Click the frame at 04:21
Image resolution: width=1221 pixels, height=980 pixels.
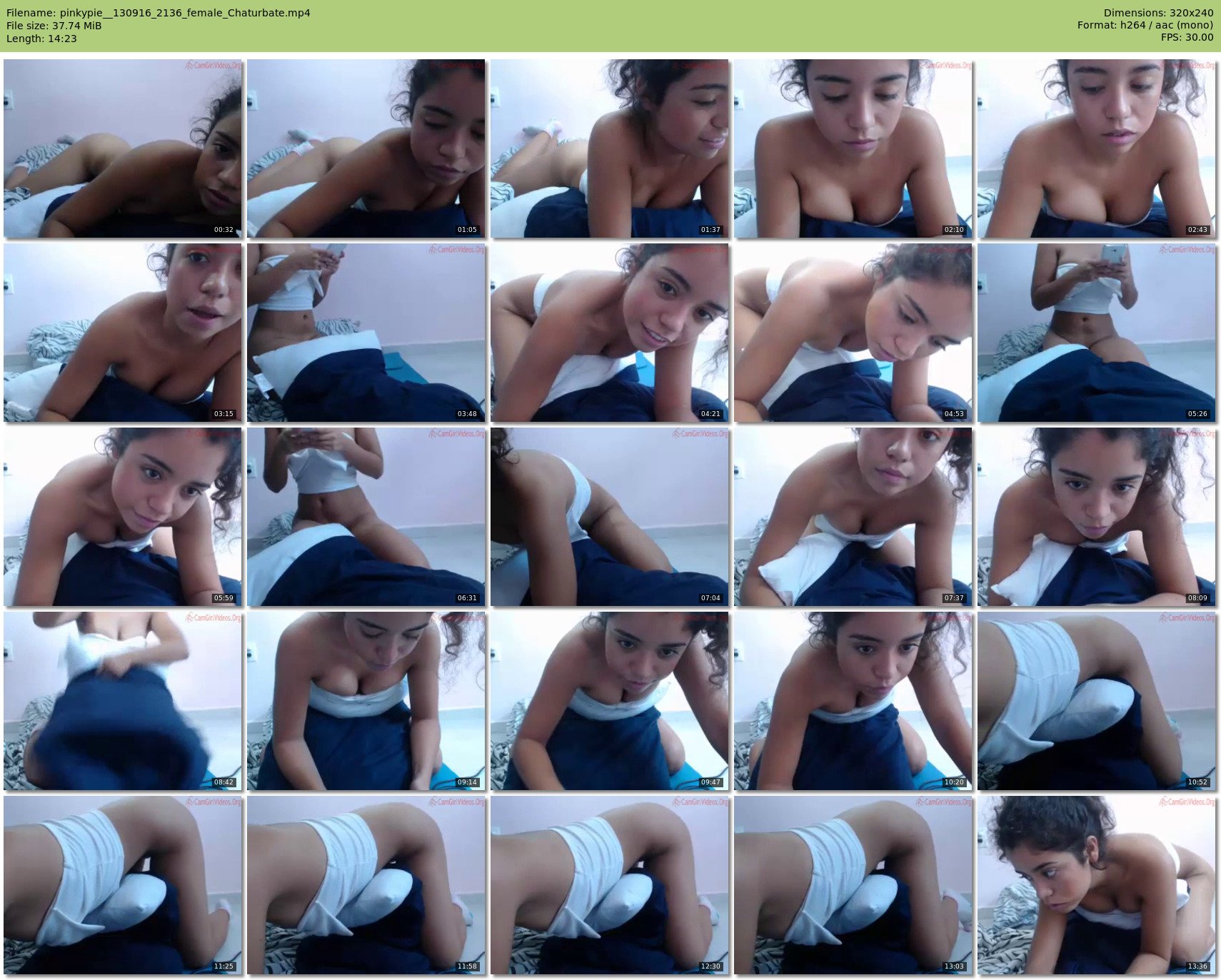coord(610,333)
